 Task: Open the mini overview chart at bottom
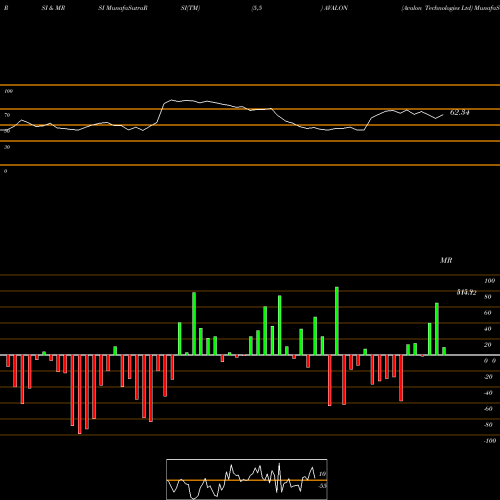(x=247, y=479)
